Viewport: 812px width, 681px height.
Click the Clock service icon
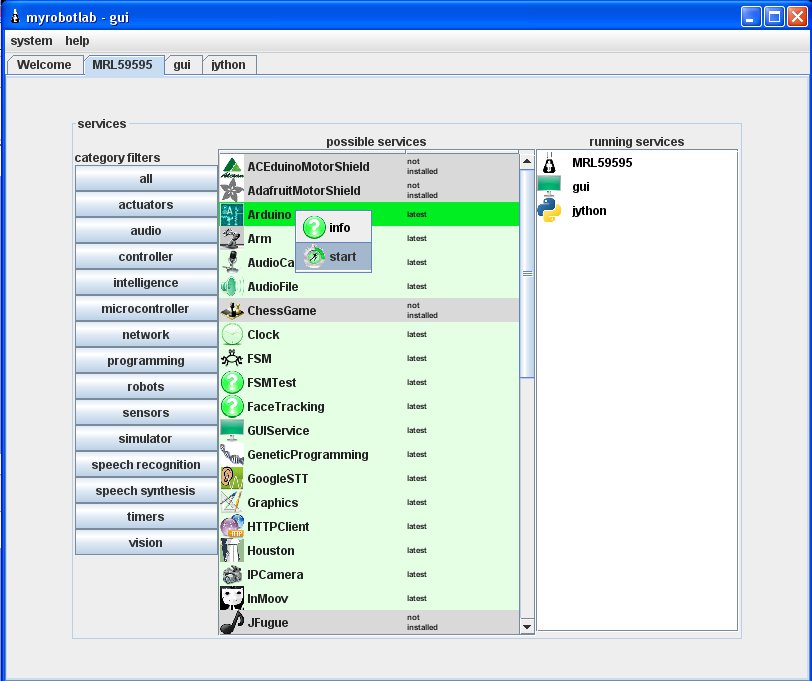pyautogui.click(x=231, y=335)
